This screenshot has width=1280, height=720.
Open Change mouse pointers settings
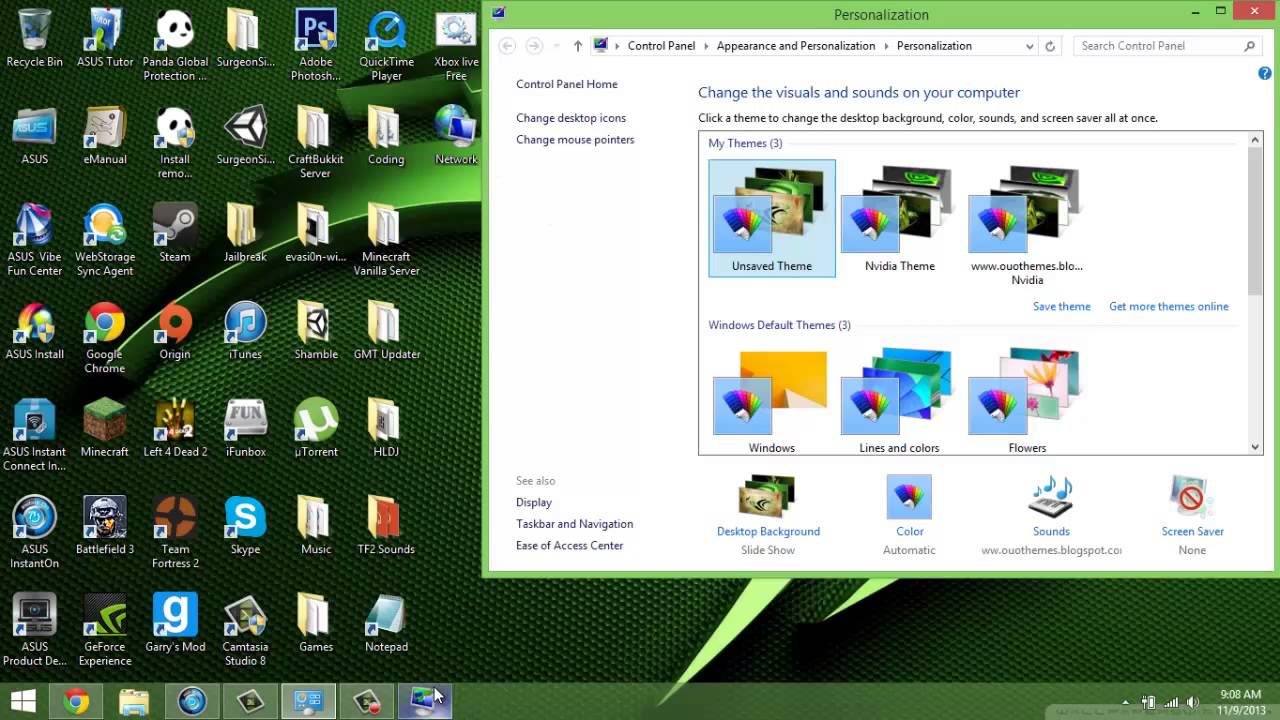[x=575, y=139]
